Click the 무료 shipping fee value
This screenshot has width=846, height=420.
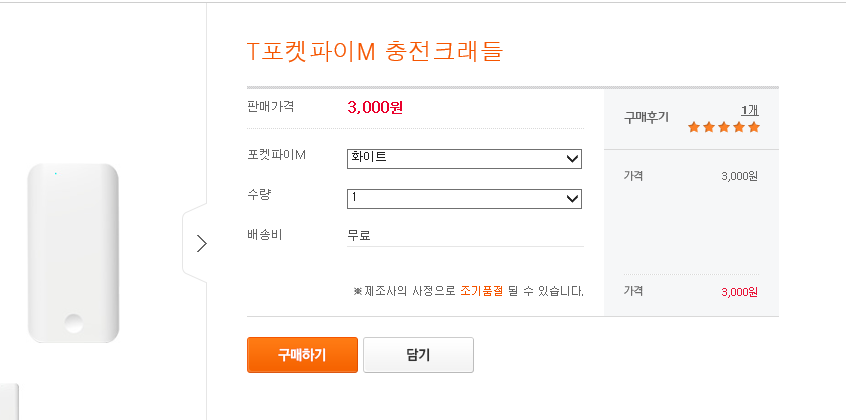pos(359,236)
